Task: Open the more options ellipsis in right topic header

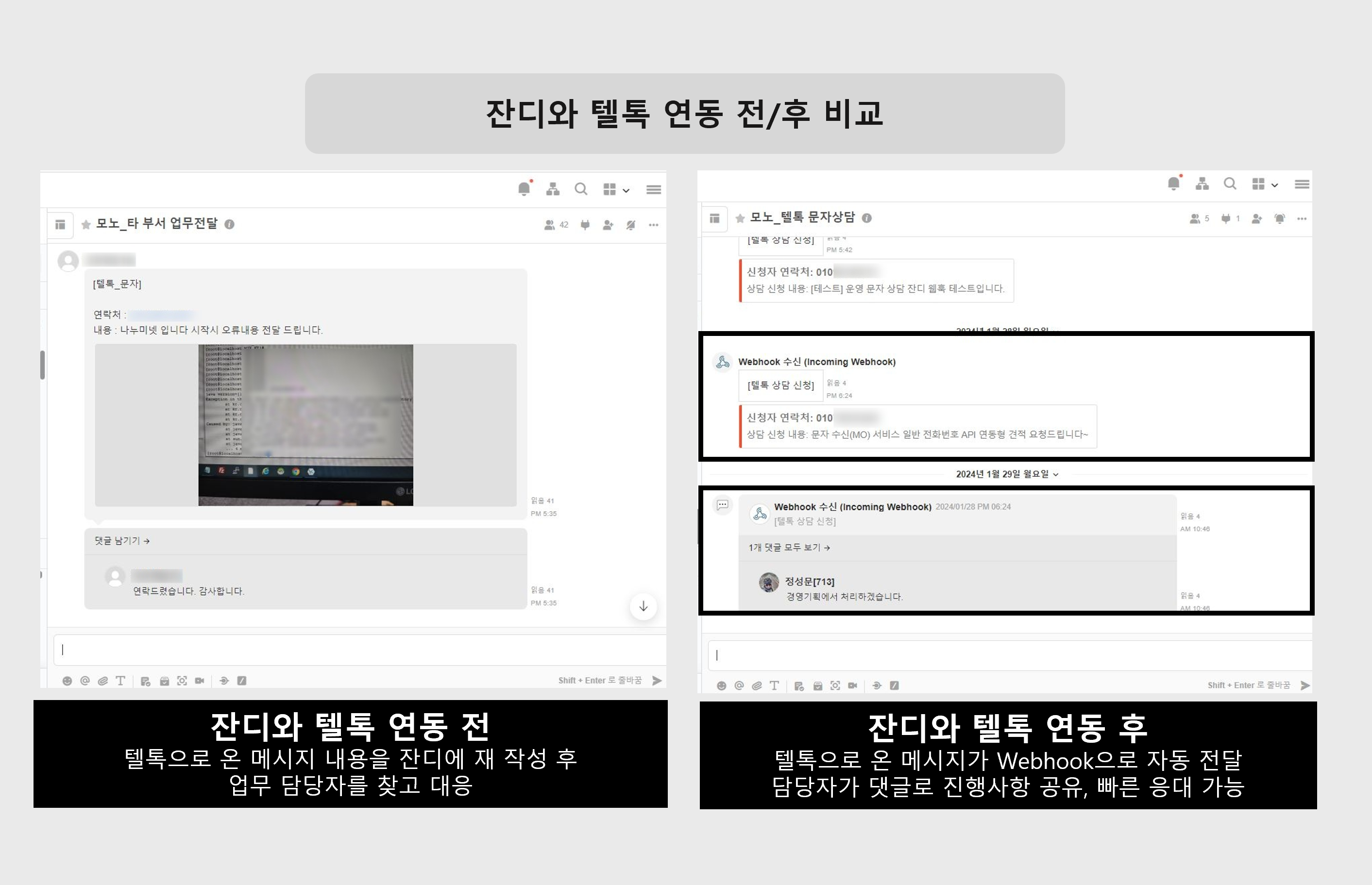Action: 1302,218
